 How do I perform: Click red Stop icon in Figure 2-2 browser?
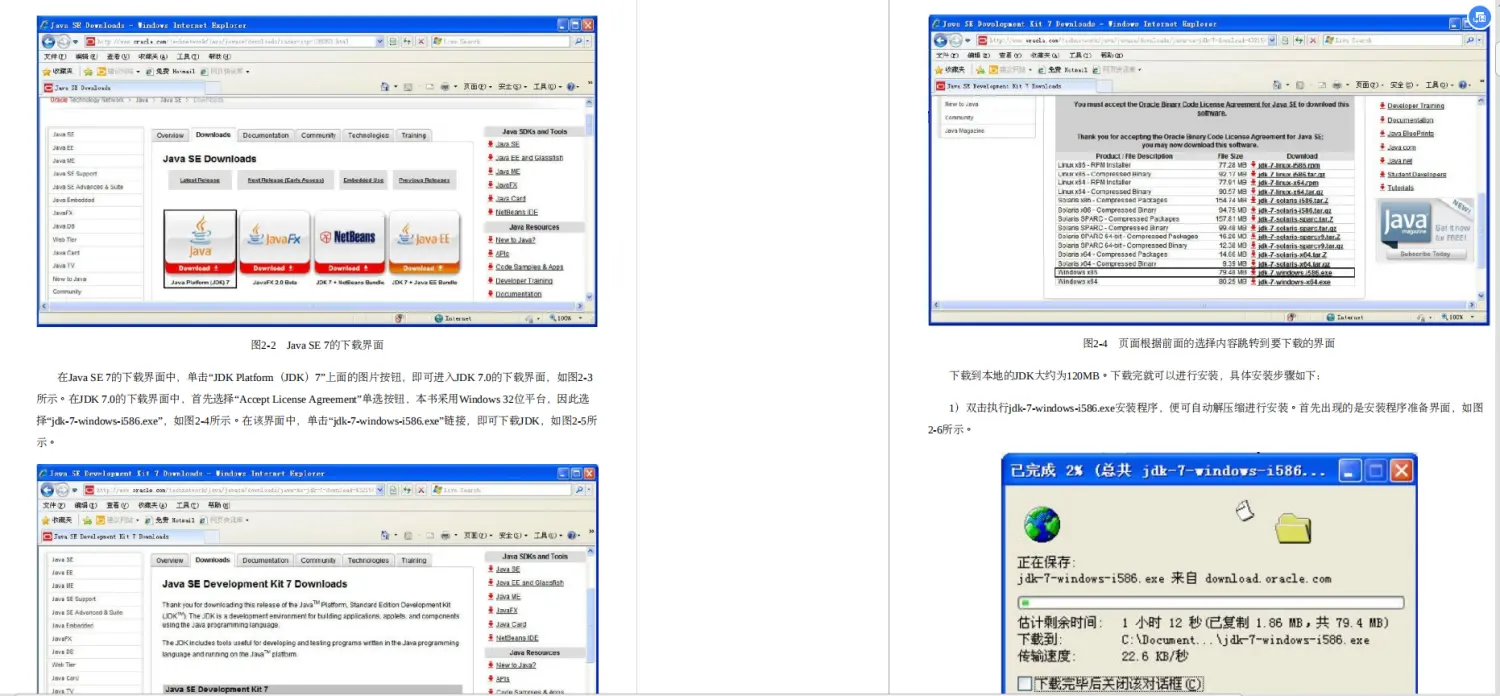(421, 42)
